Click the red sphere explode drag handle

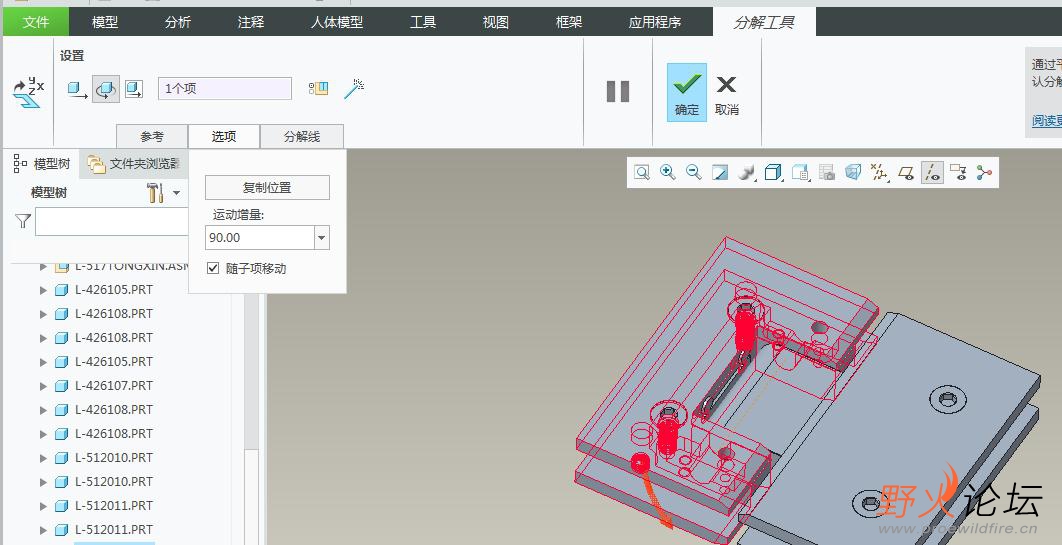[x=640, y=462]
